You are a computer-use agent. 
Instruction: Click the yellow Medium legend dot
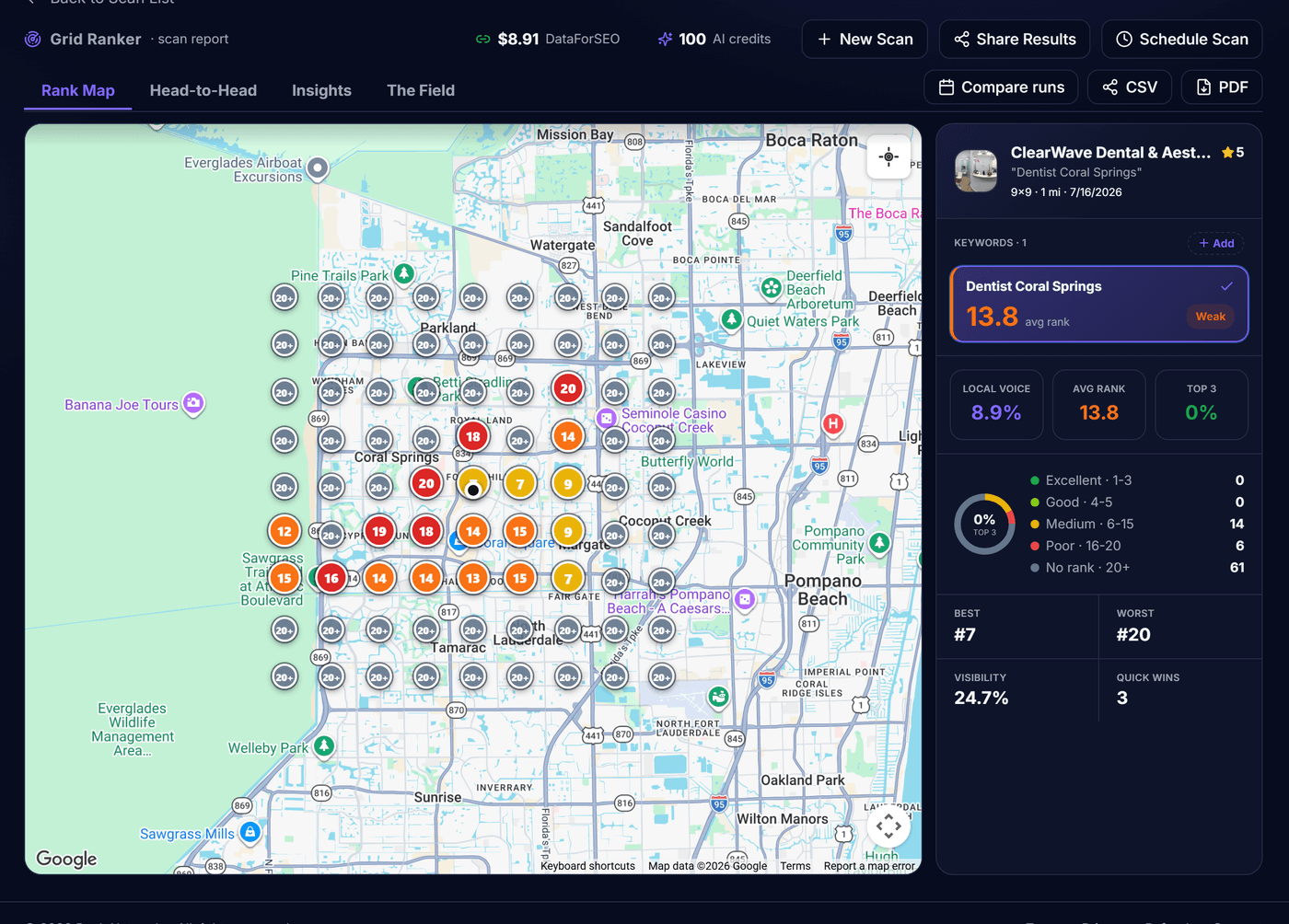point(1035,524)
